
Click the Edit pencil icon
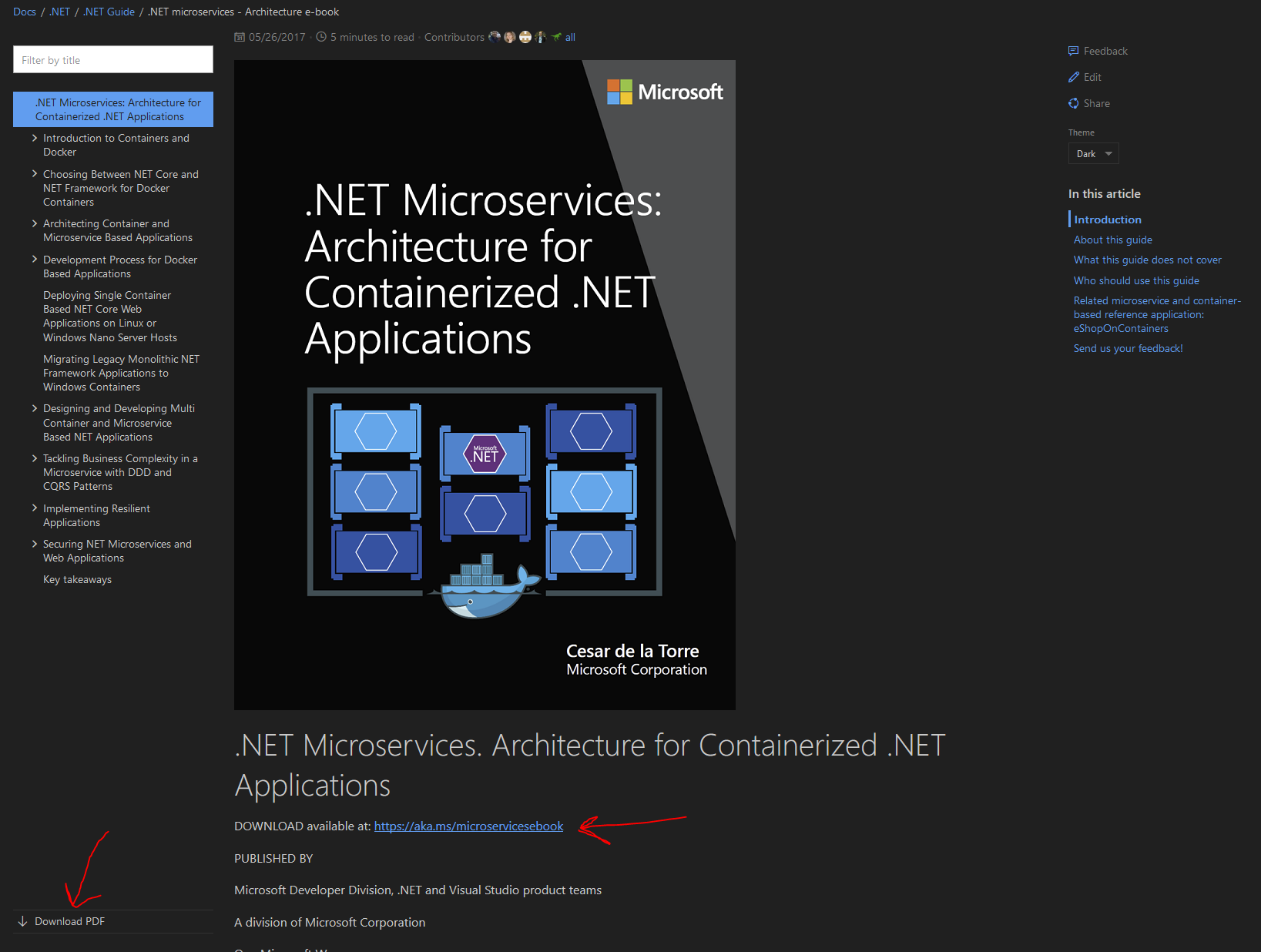[x=1073, y=77]
